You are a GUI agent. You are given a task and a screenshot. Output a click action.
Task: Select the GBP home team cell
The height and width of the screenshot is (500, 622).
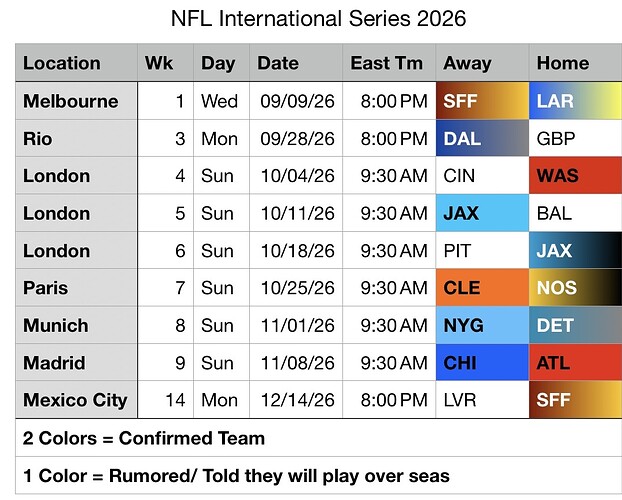click(575, 139)
